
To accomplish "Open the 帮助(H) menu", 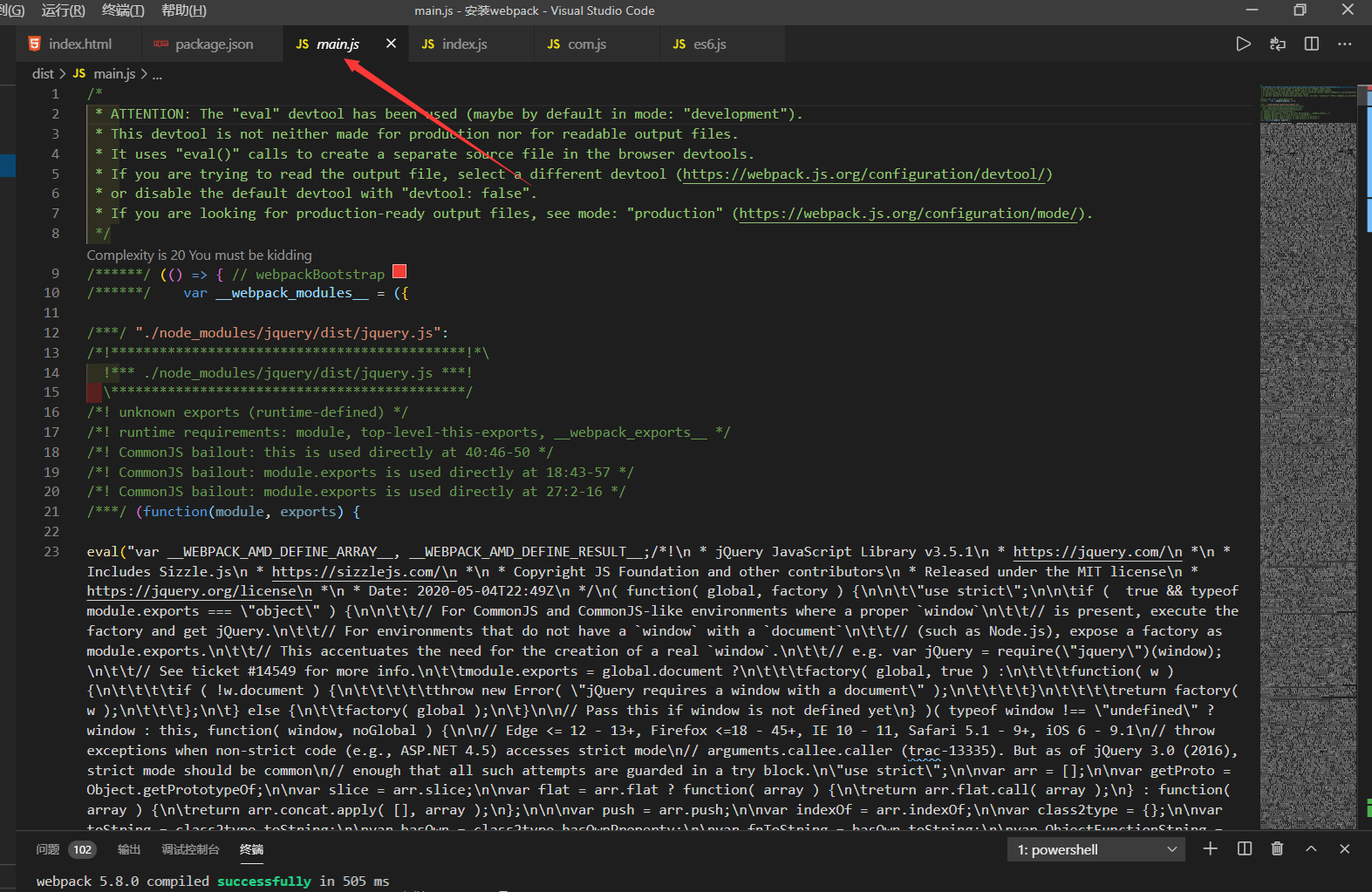I will coord(184,10).
